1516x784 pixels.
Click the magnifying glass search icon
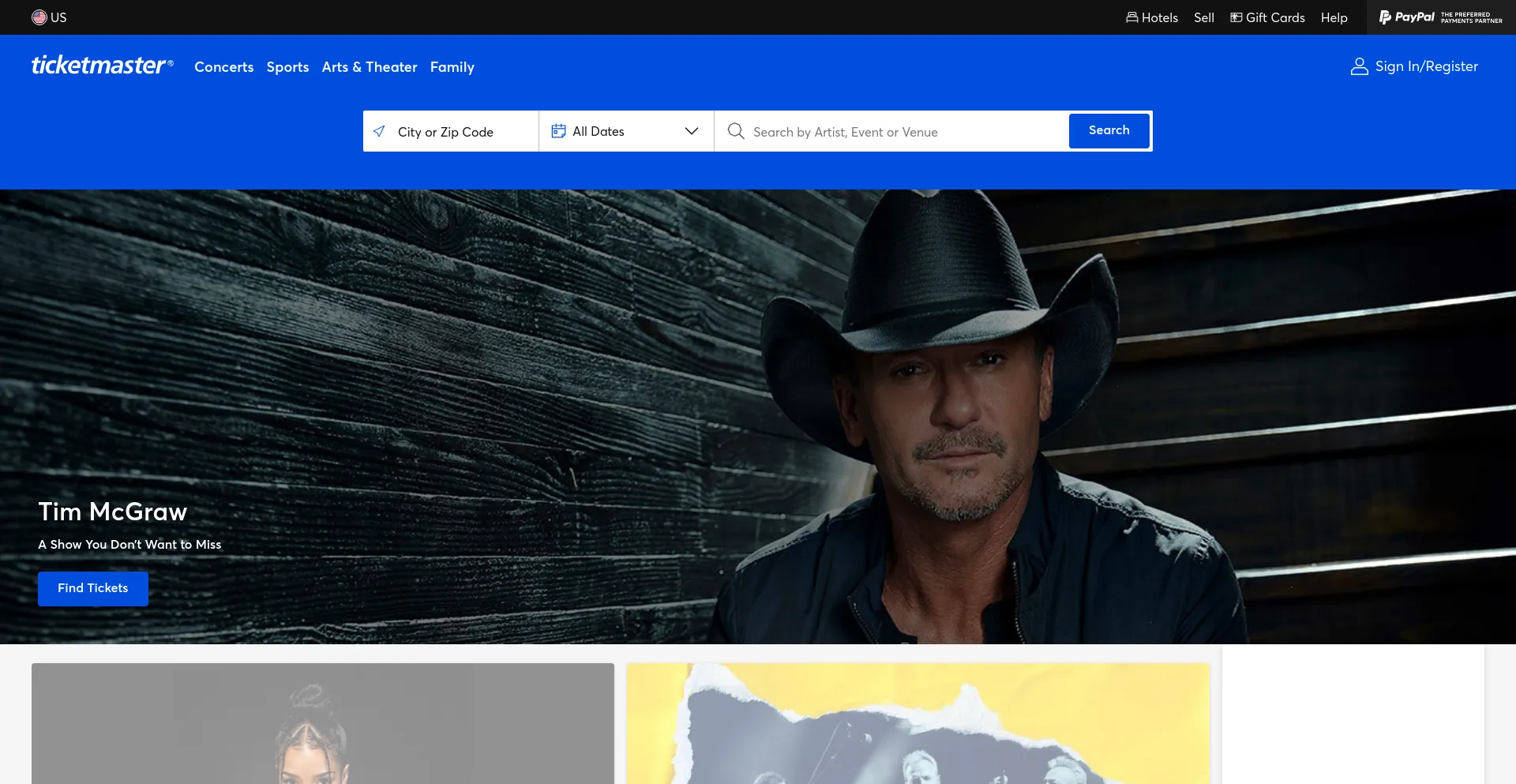[x=736, y=131]
